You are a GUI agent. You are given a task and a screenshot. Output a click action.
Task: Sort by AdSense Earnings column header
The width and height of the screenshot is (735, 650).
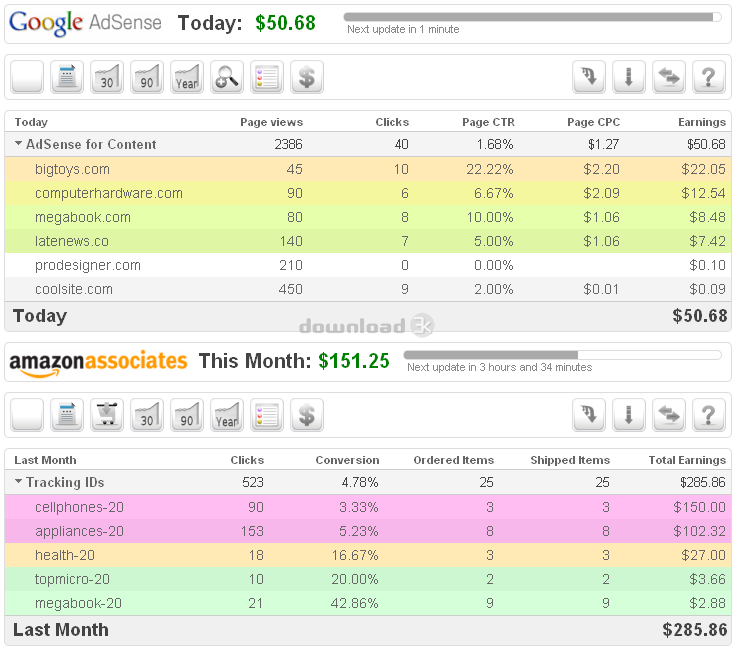point(702,122)
